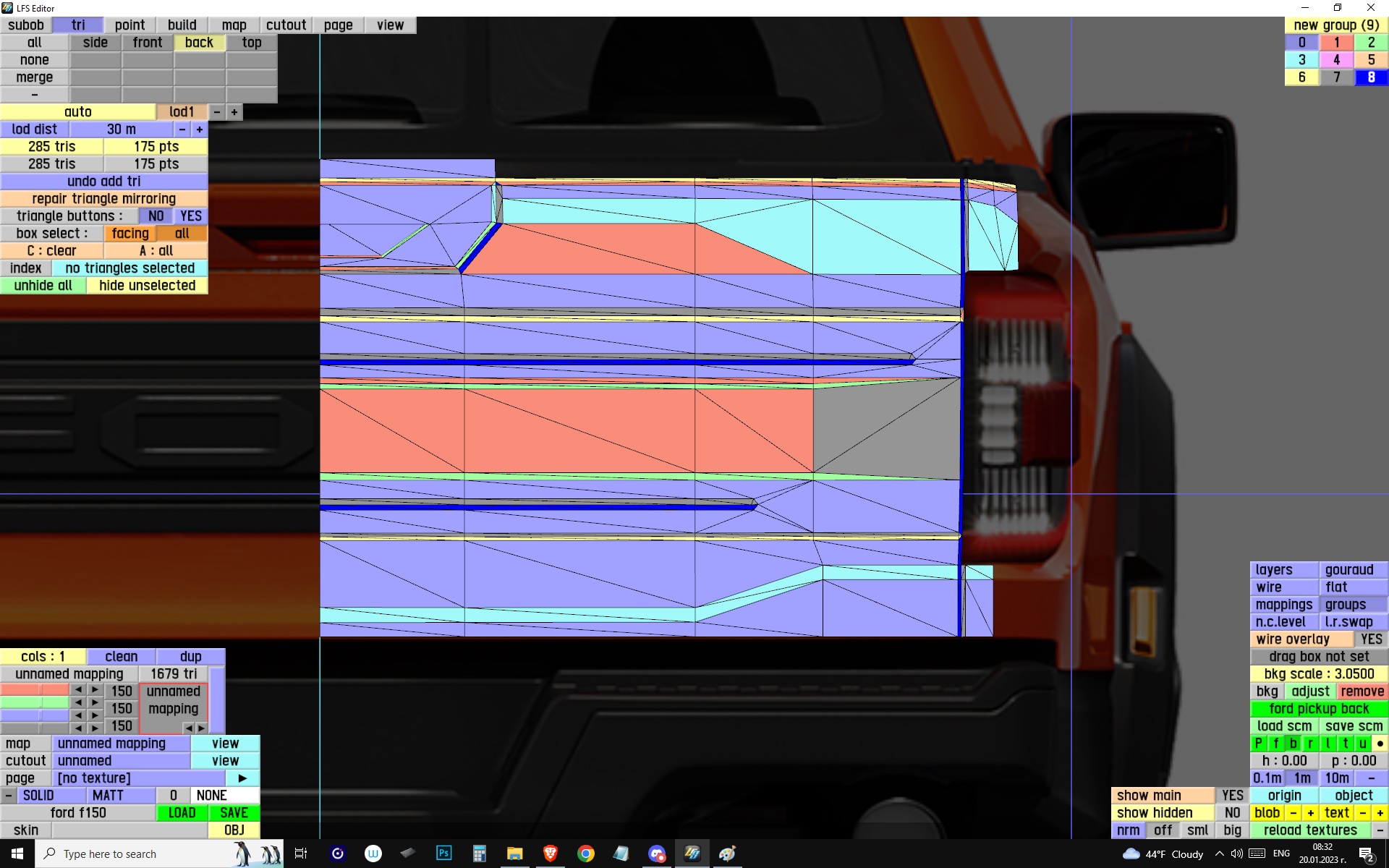Collapse panel with minus beside SOLID

tap(8, 796)
